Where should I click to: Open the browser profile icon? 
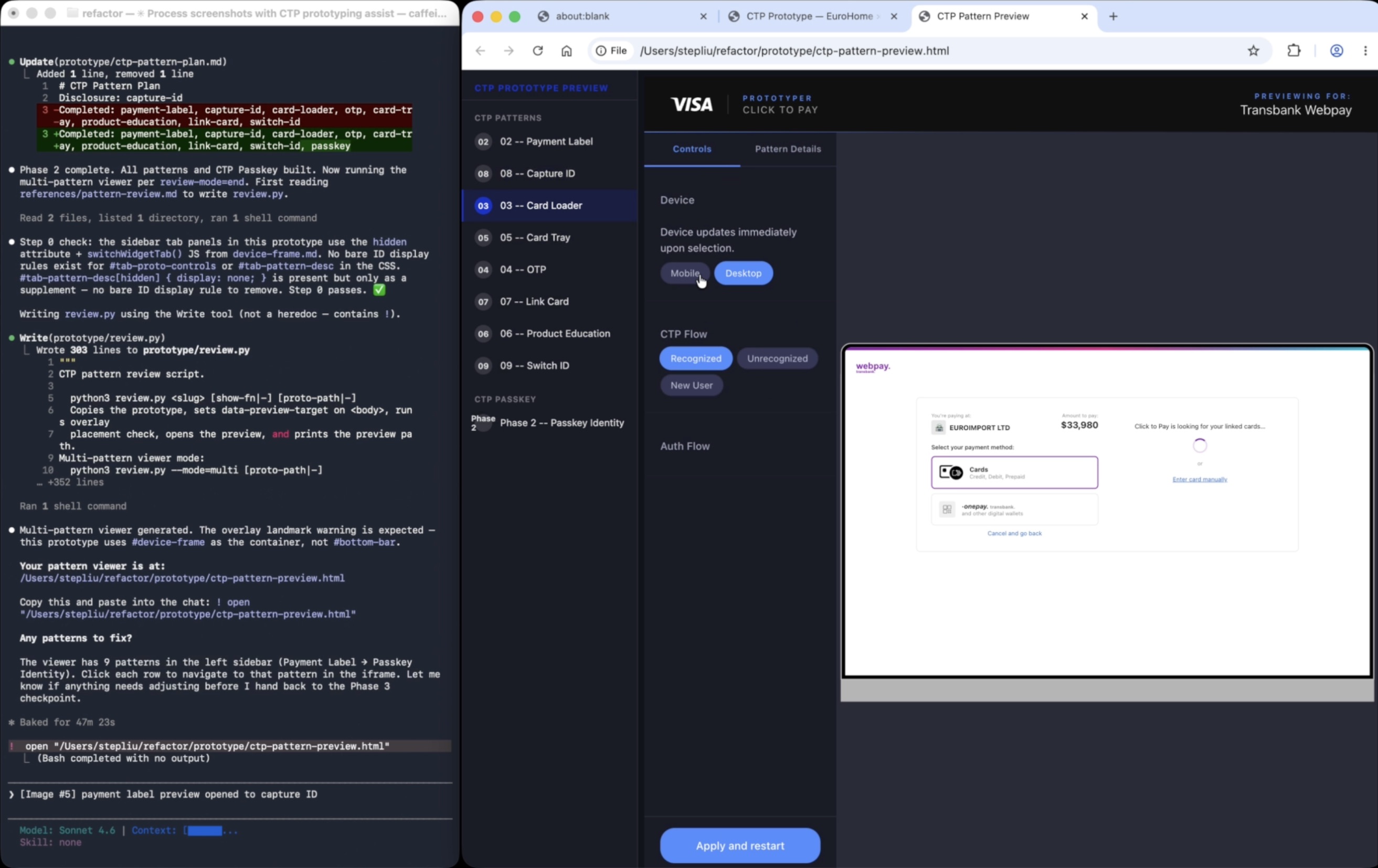1336,50
